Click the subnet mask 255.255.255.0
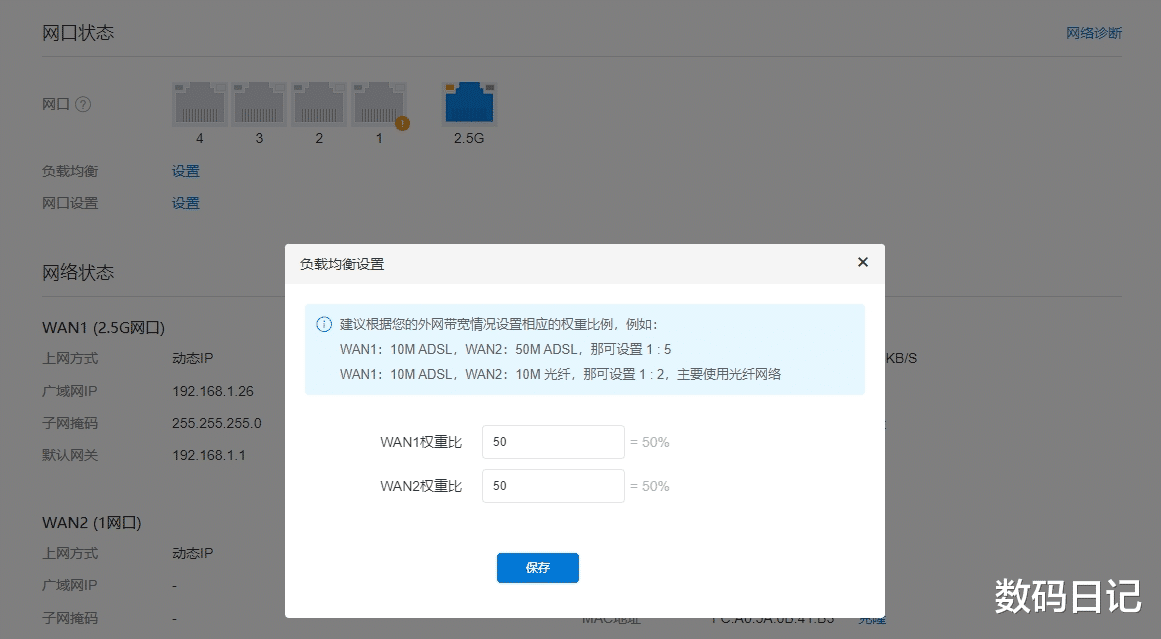Viewport: 1161px width, 639px height. [x=217, y=424]
